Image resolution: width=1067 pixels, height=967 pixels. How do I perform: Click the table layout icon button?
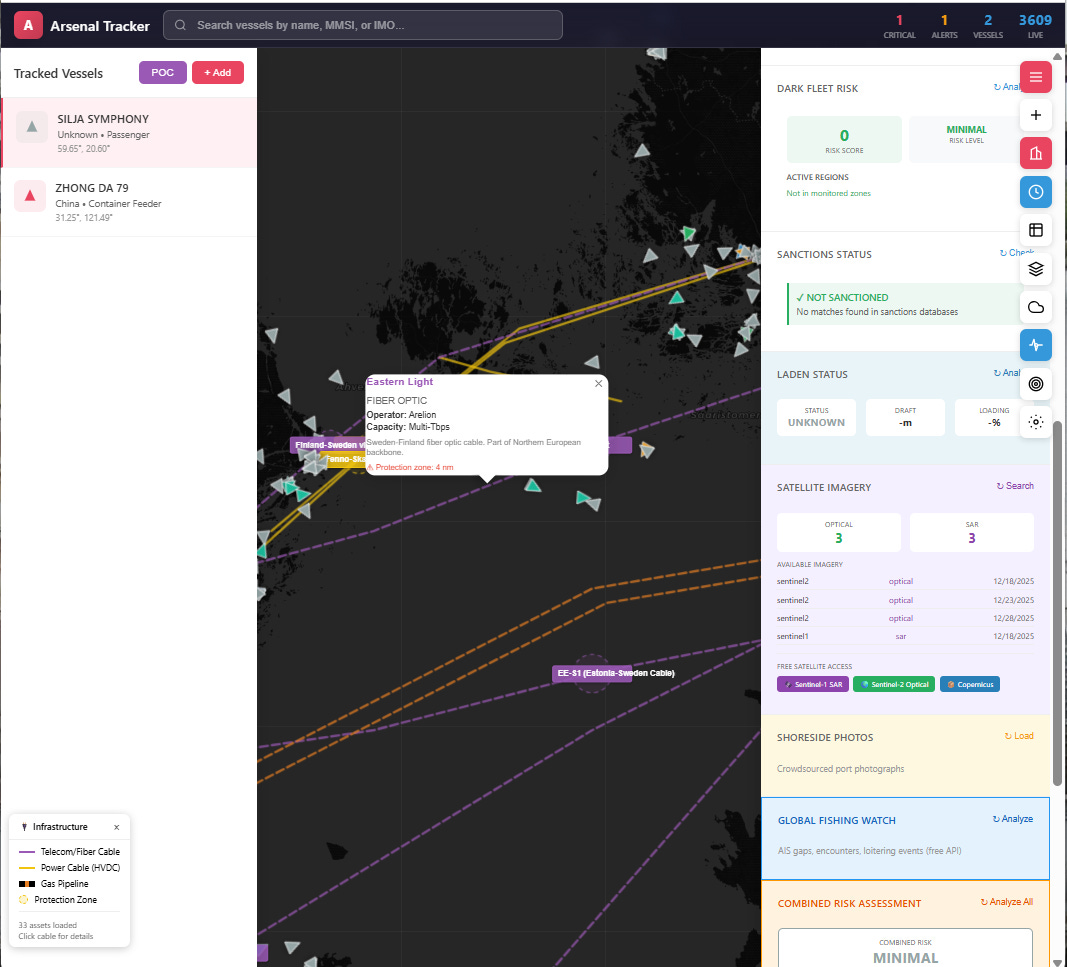[x=1035, y=230]
